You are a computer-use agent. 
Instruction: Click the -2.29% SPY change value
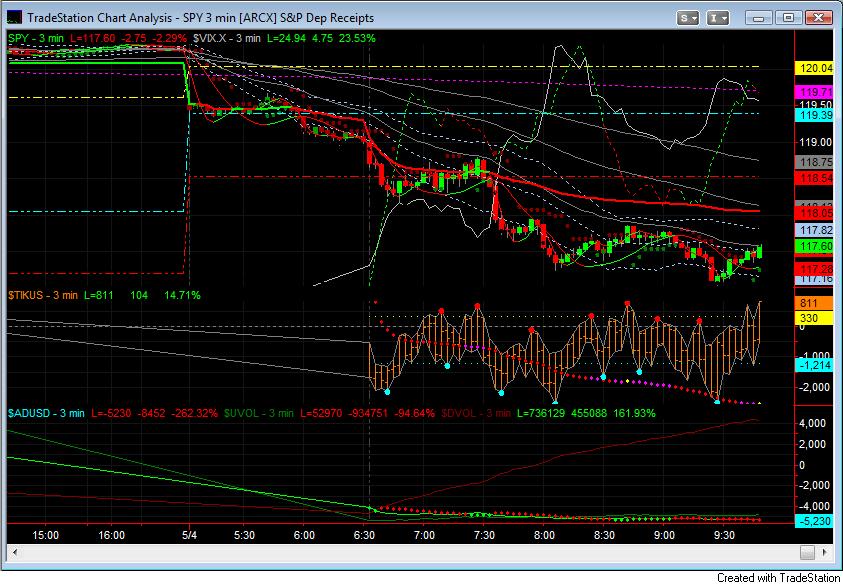pyautogui.click(x=169, y=38)
